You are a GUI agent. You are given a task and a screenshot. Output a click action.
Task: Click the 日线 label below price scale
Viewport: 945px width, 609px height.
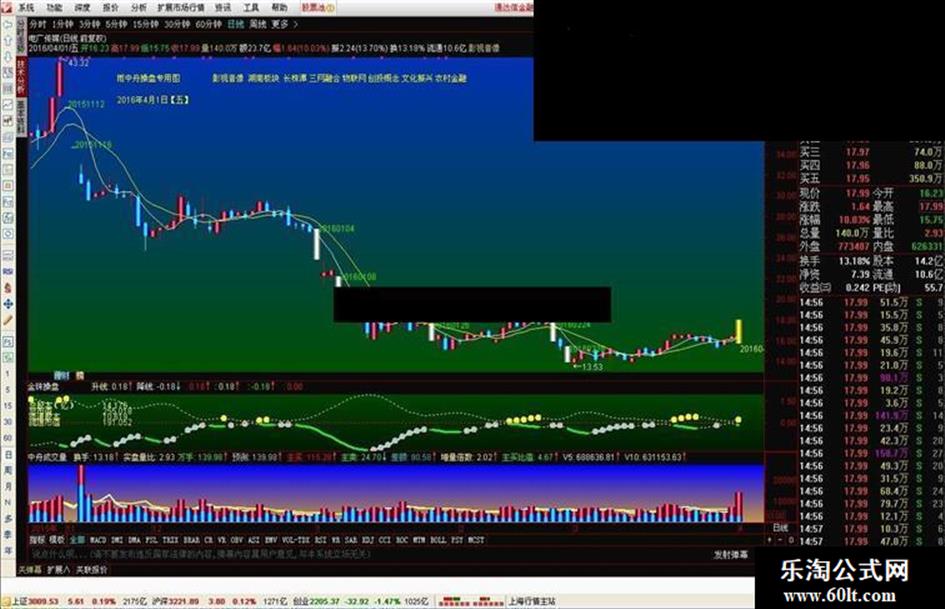[x=780, y=528]
